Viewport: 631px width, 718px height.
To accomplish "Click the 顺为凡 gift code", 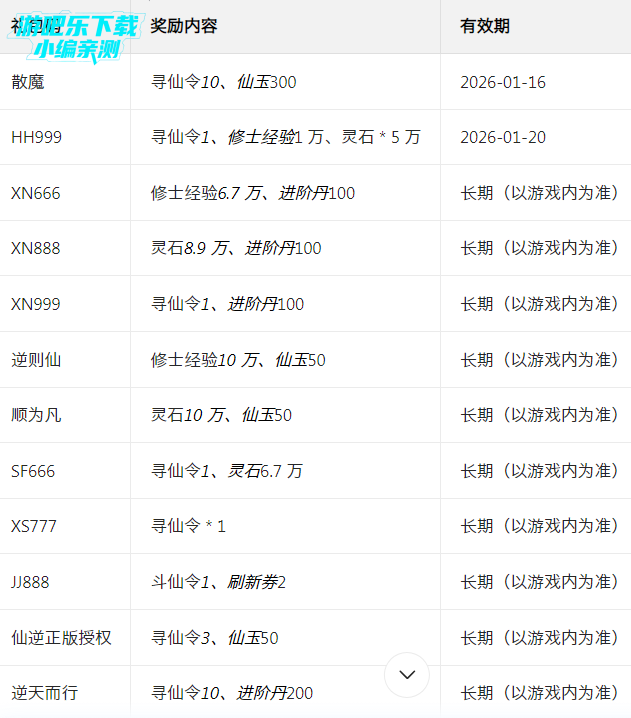I will (x=36, y=415).
